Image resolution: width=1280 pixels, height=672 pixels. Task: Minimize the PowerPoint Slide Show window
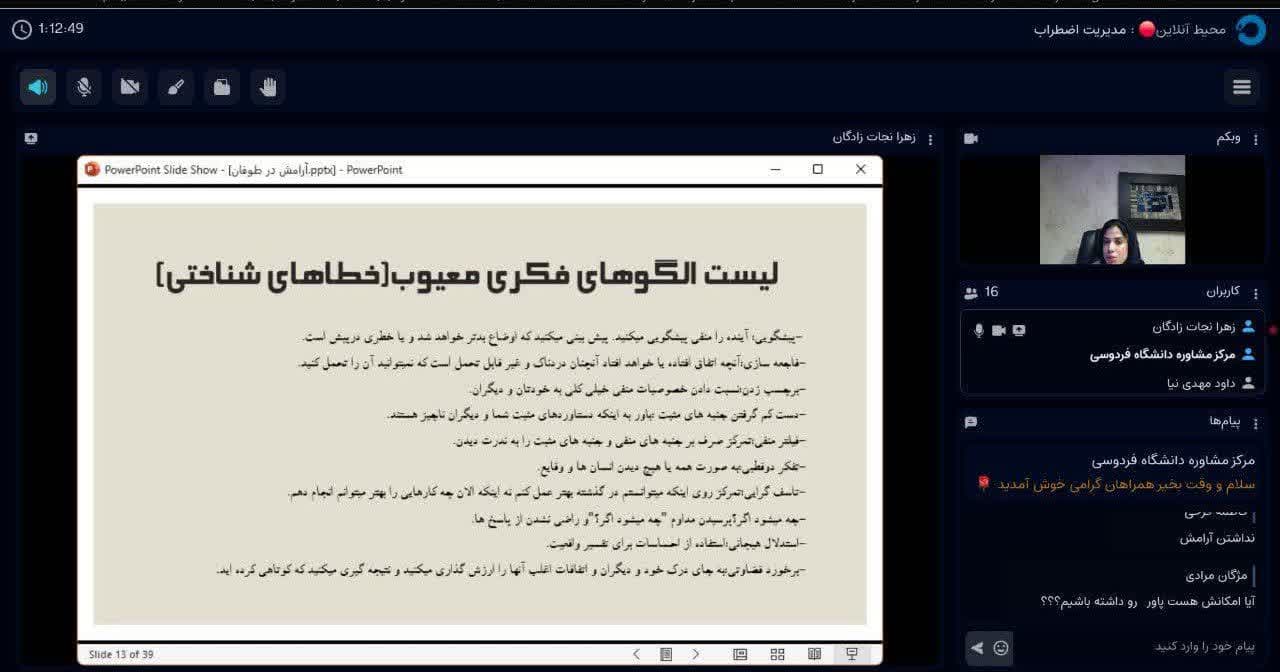[x=775, y=170]
